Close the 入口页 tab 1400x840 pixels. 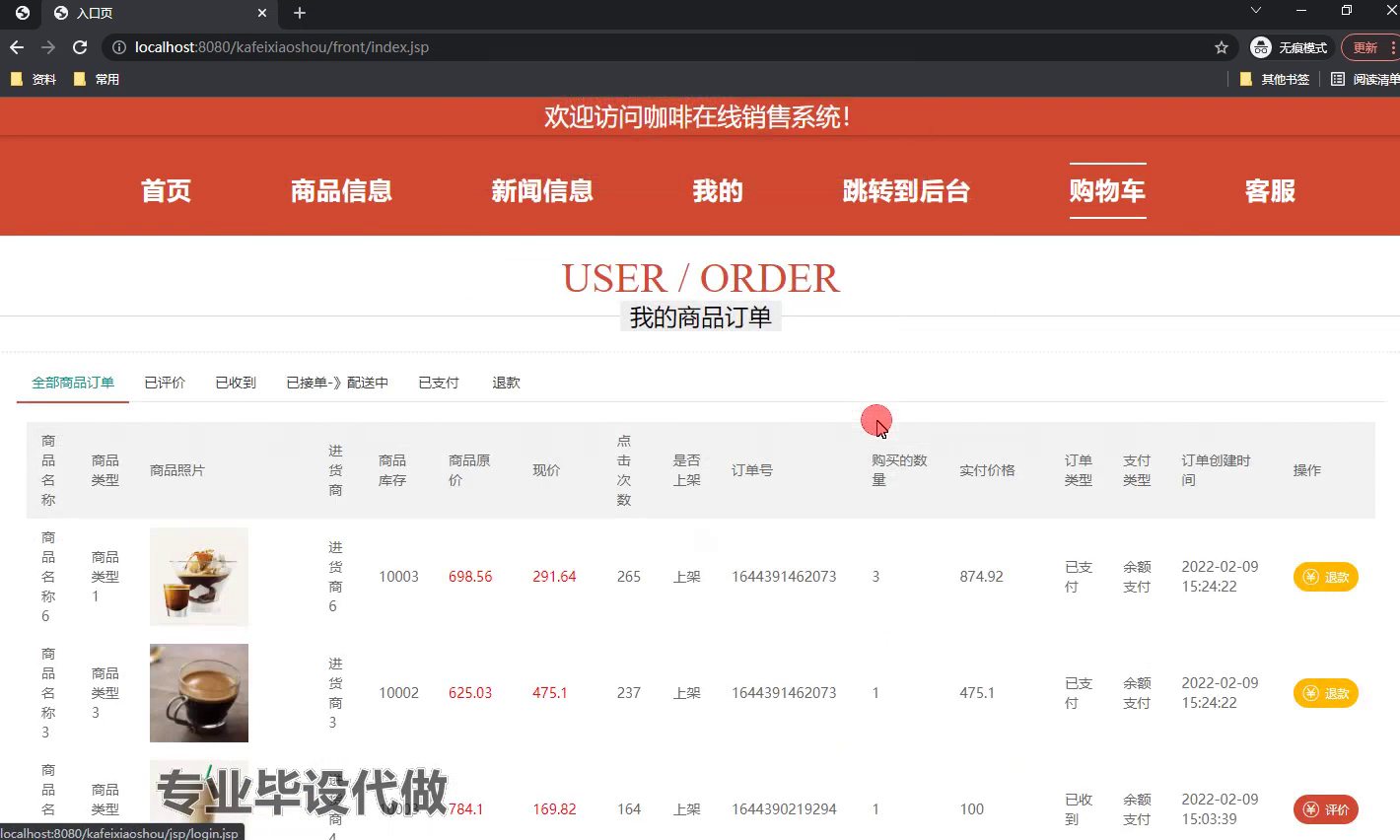tap(262, 13)
